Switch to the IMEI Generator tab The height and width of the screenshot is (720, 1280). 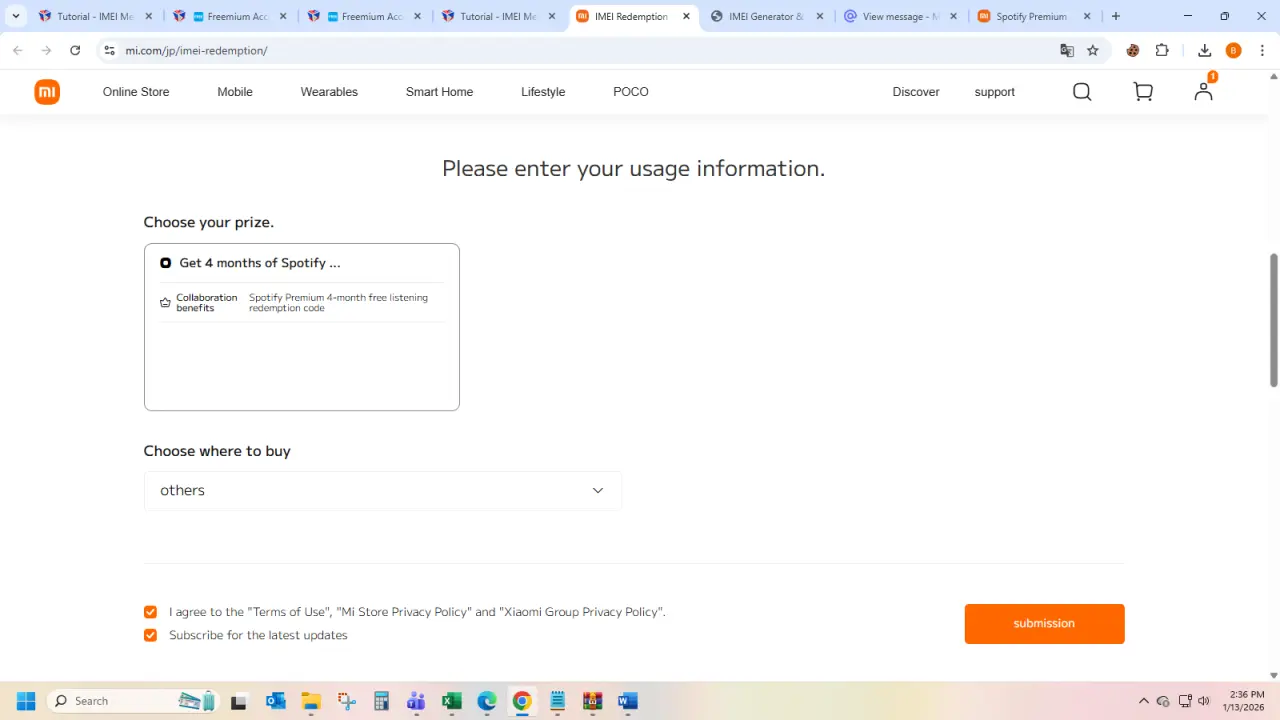766,16
